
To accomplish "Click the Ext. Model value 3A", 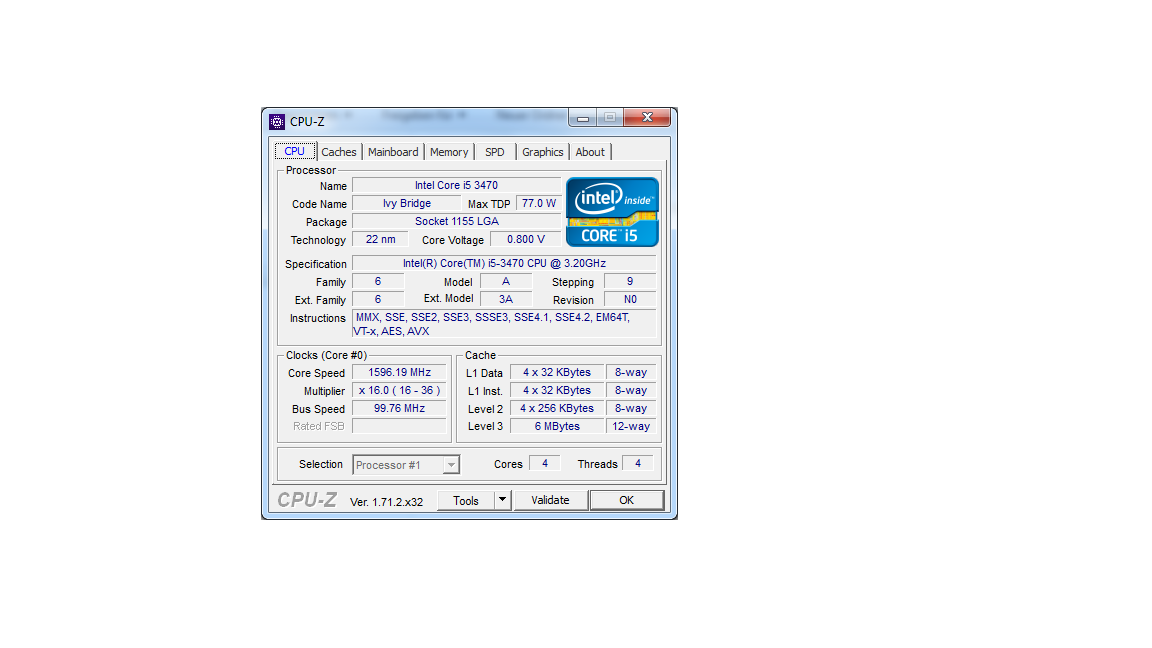I will [505, 299].
